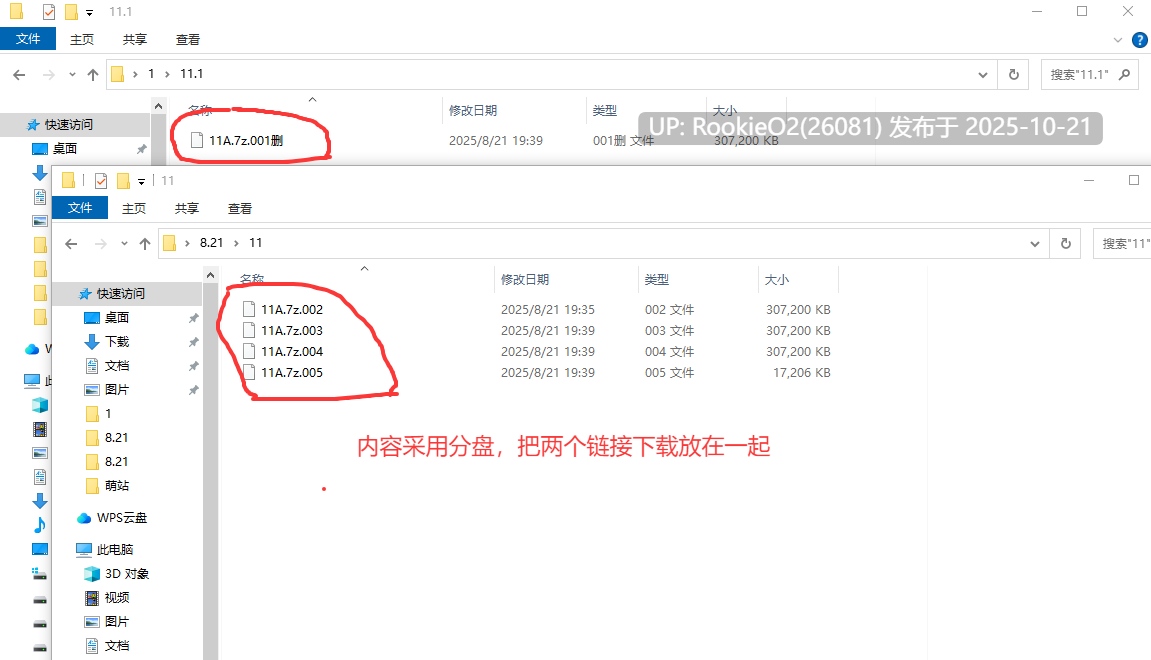
Task: Open quick access toolbar dropdown in 11.1 title bar
Action: pyautogui.click(x=90, y=12)
